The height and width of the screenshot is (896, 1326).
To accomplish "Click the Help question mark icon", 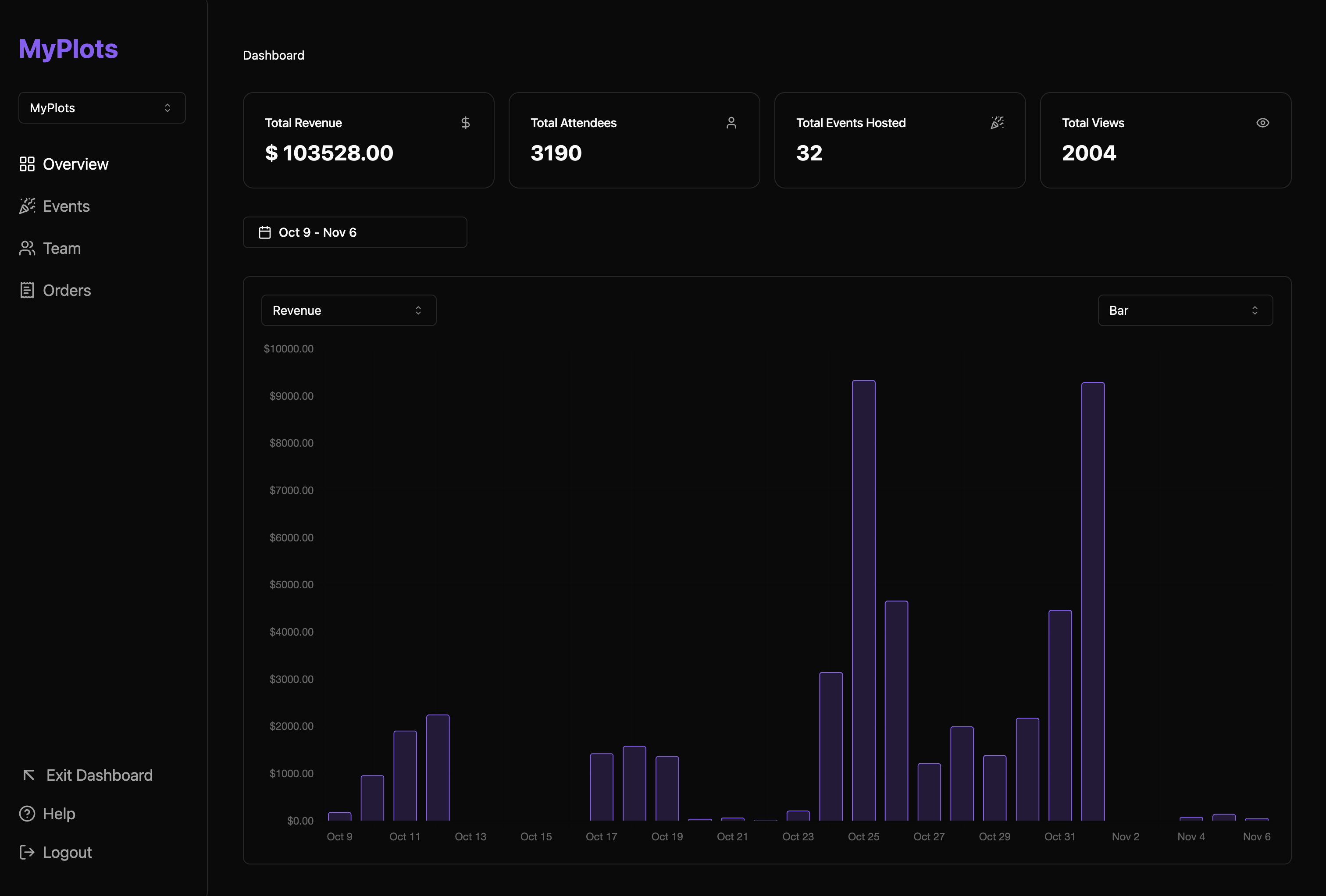I will point(27,813).
